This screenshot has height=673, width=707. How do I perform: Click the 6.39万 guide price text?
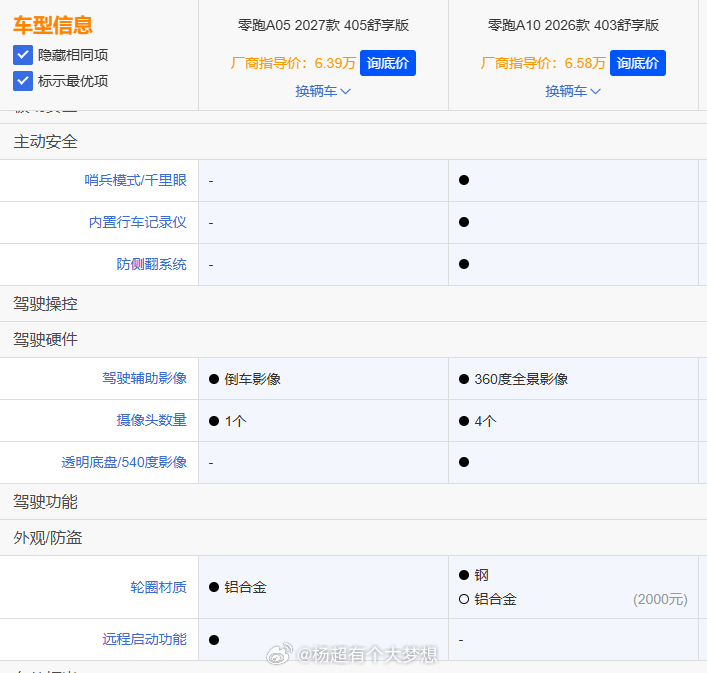click(x=335, y=63)
